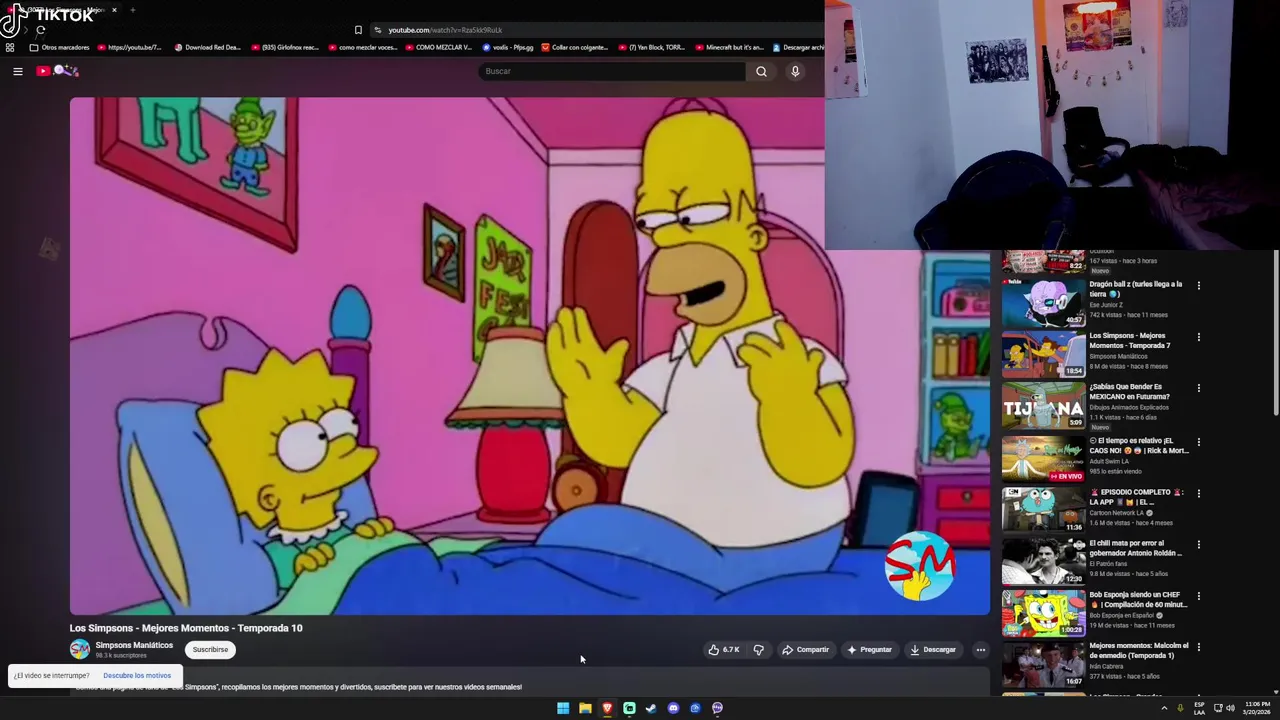
Task: Open the Bender Es MEXICANO video thumbnail
Action: click(x=1043, y=405)
